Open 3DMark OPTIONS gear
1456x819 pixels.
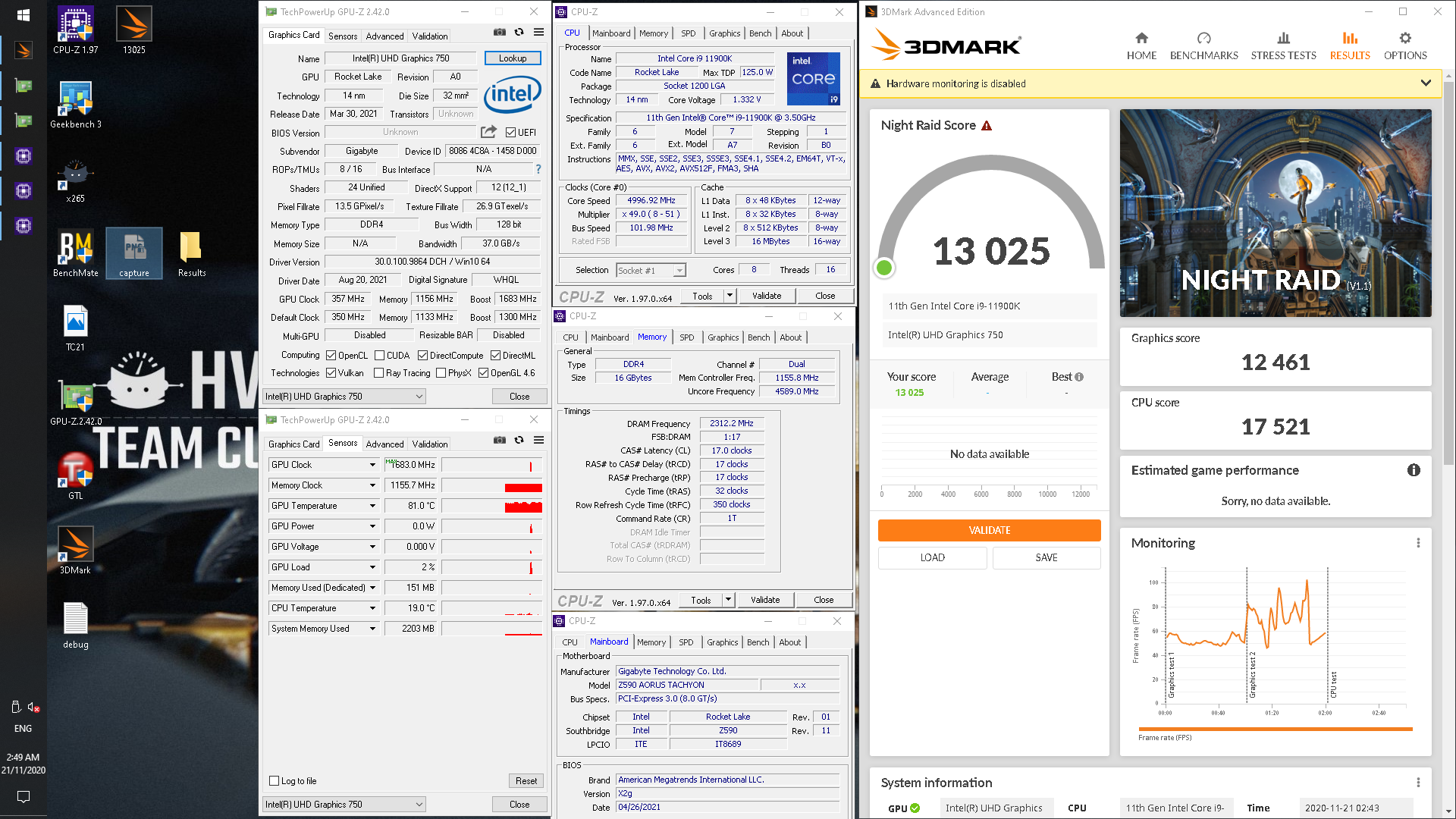[1405, 46]
